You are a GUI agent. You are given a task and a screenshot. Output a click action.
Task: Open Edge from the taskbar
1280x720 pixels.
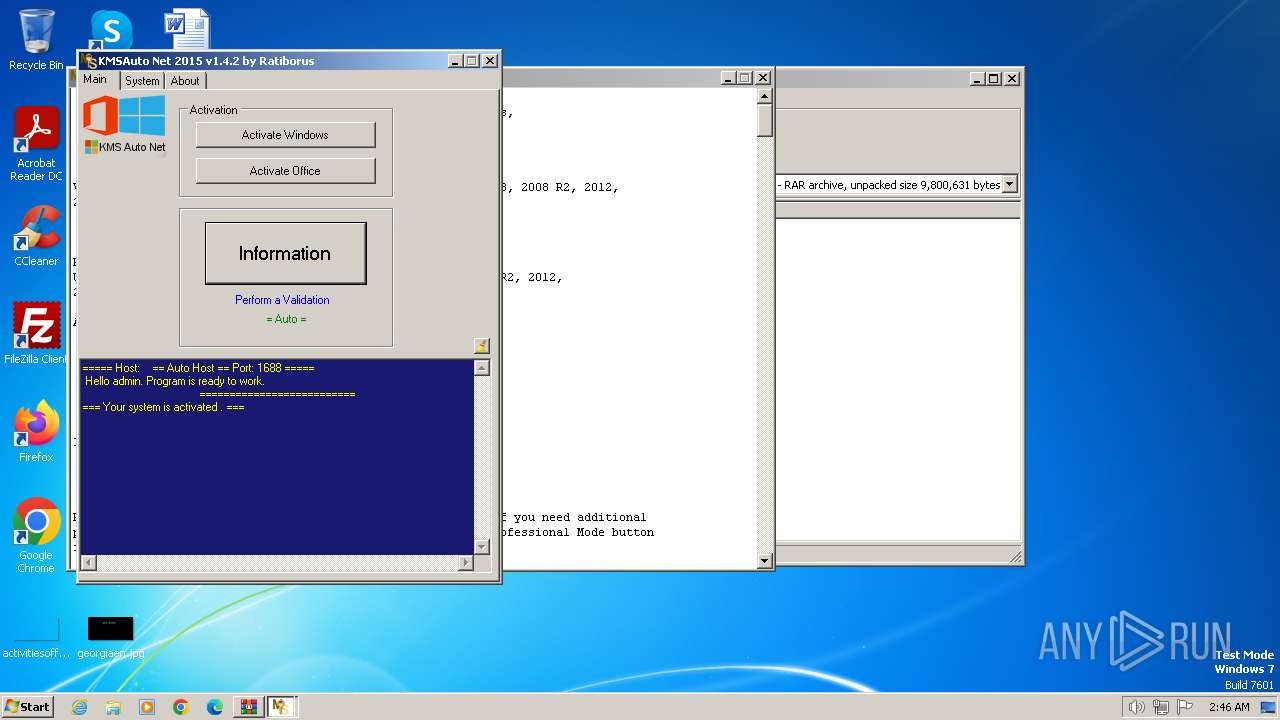click(x=215, y=707)
